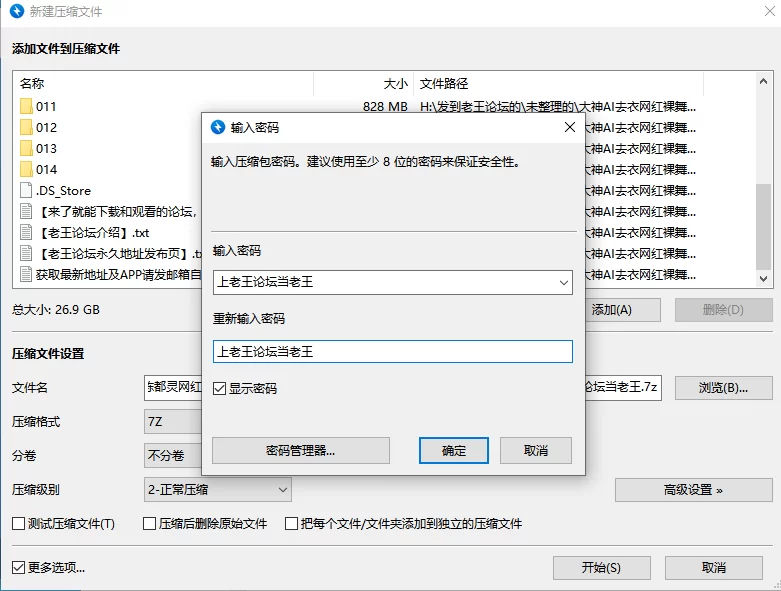Click the 【来了就能下载和观看的论坛 document icon

(26, 211)
